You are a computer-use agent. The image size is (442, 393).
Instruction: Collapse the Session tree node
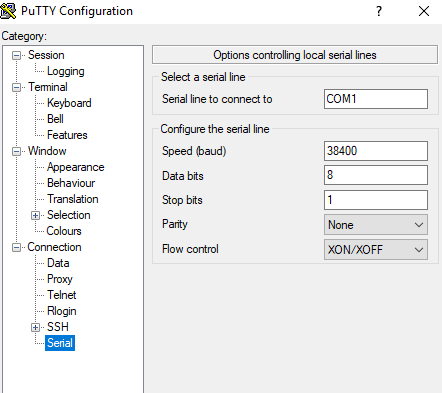click(x=16, y=55)
